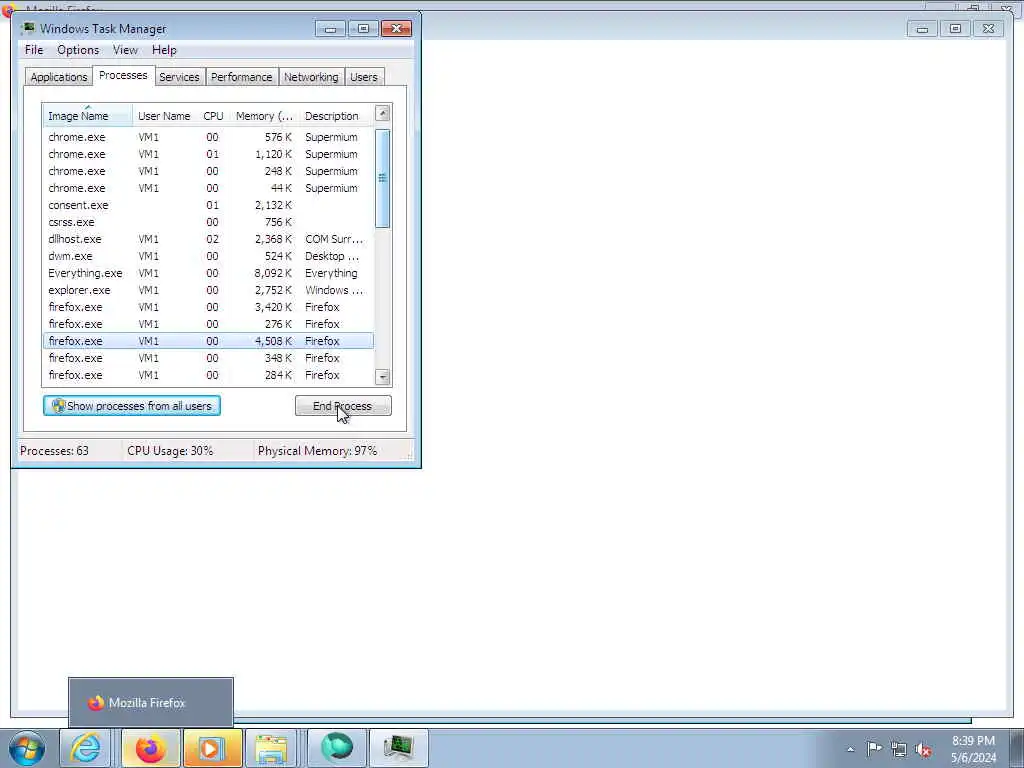Click the process list scroll-up arrow
The width and height of the screenshot is (1024, 768).
pos(383,113)
